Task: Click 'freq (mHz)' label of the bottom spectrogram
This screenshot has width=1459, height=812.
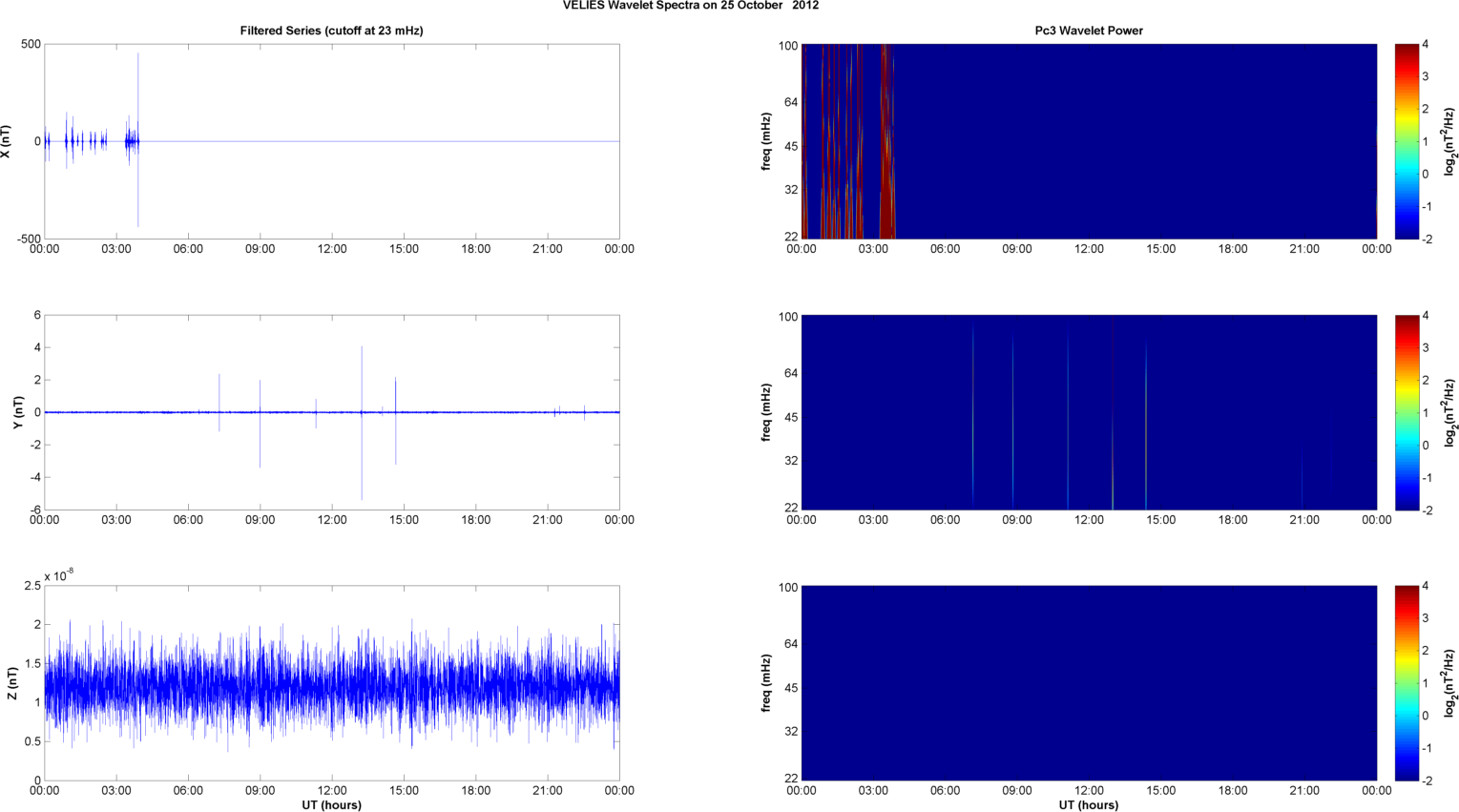Action: click(766, 683)
